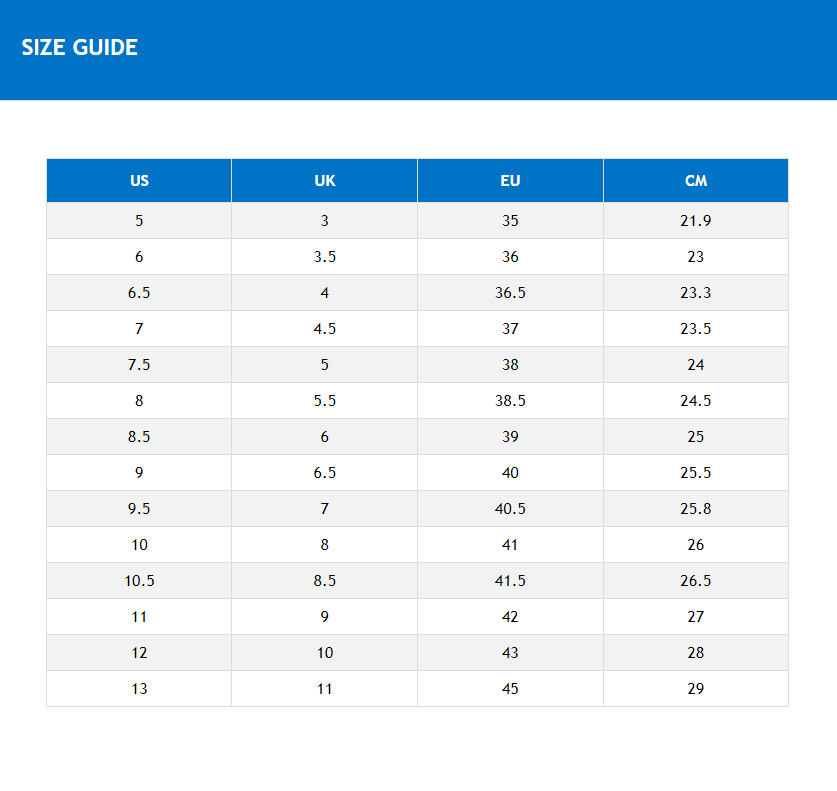Image resolution: width=837 pixels, height=791 pixels.
Task: Click the CM column header
Action: click(x=696, y=181)
